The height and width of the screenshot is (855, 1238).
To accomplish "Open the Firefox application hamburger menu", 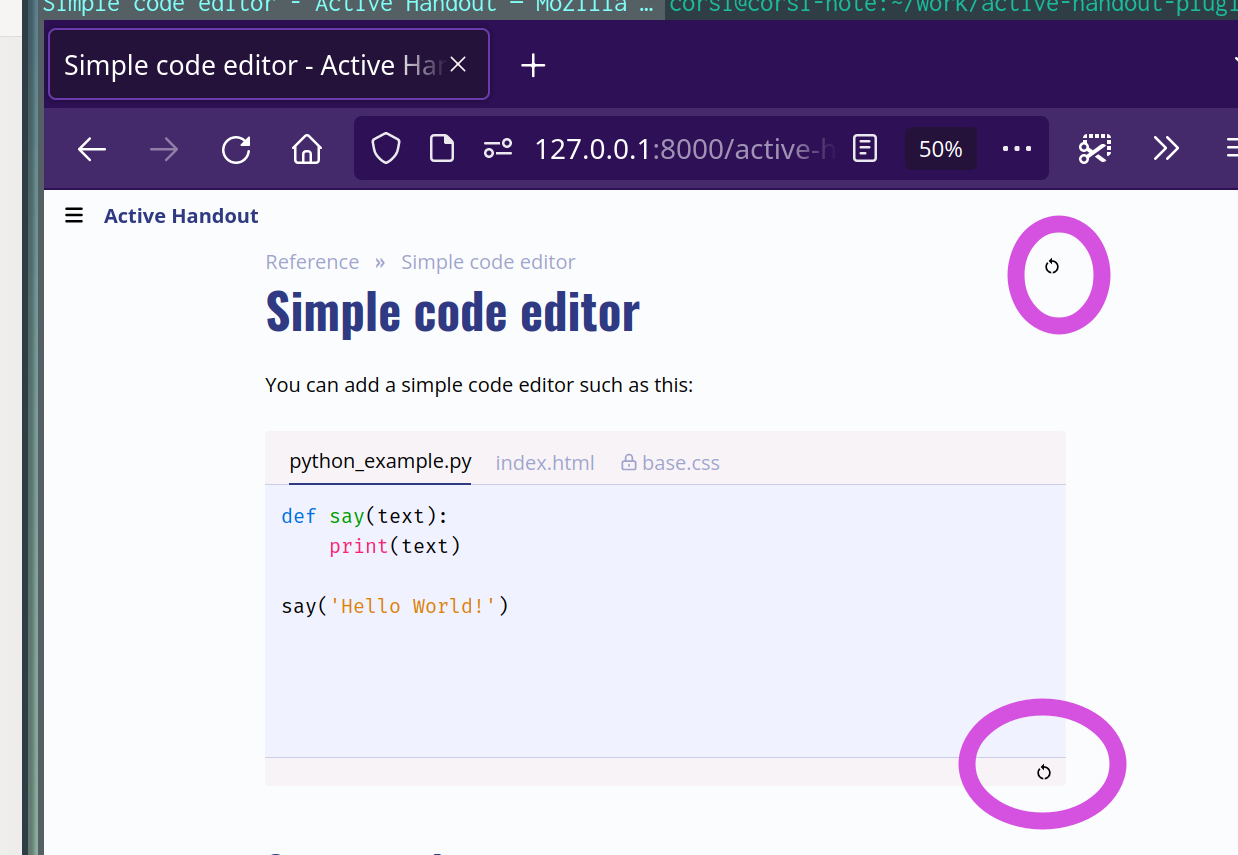I will tap(1232, 148).
